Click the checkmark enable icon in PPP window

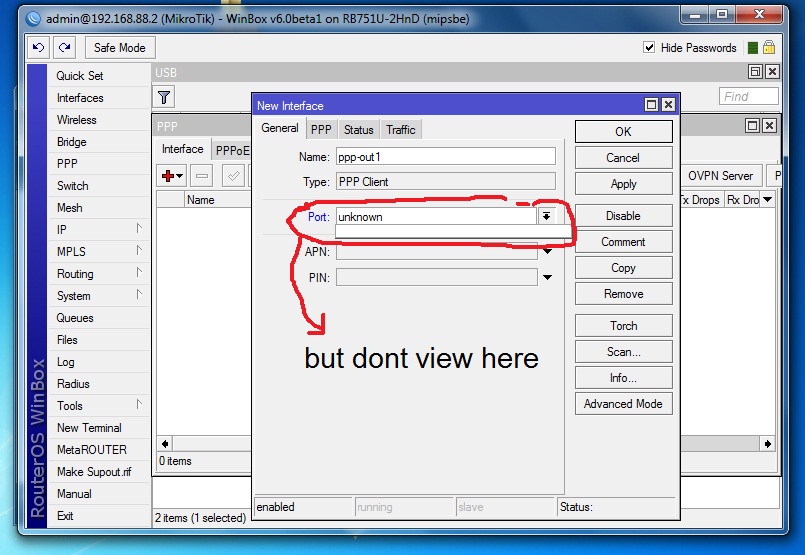click(233, 176)
